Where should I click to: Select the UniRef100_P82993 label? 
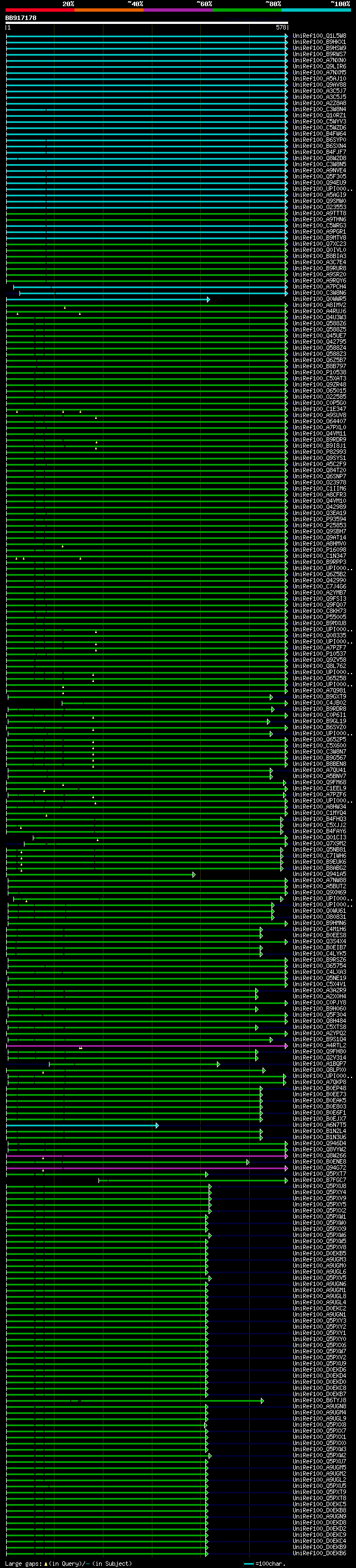click(x=319, y=452)
